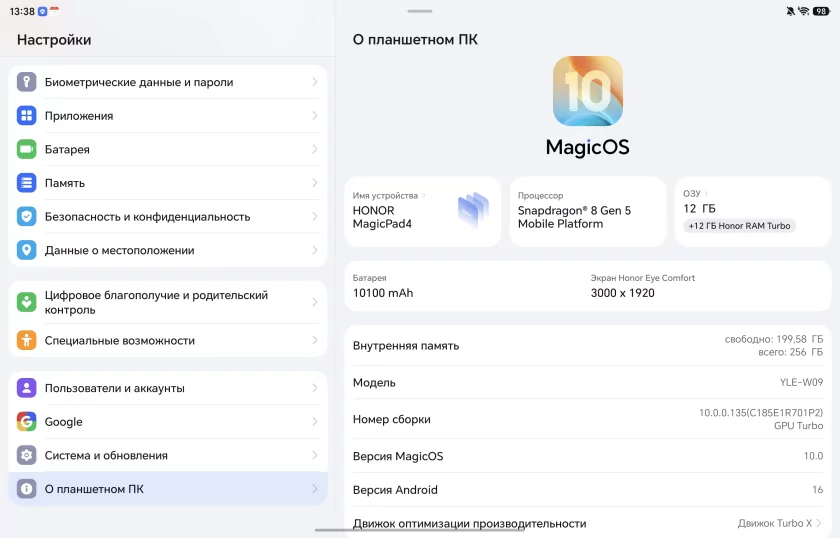Tap the Wi-Fi status icon
Viewport: 840px width, 538px height.
(804, 11)
